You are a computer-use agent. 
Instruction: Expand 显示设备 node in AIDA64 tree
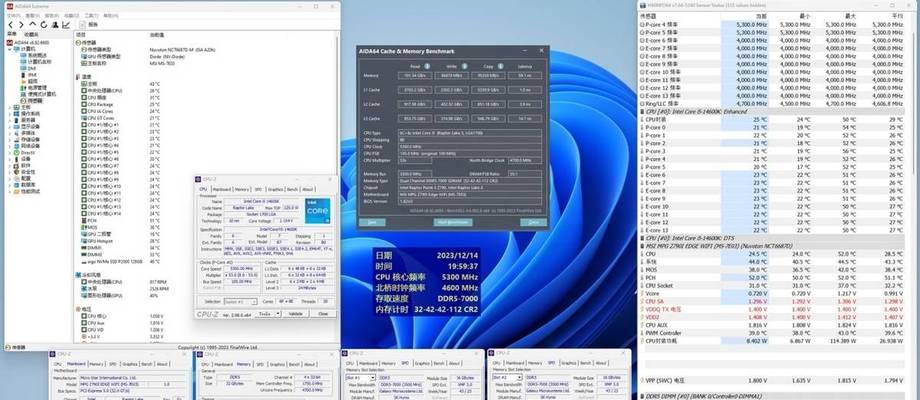pos(9,127)
